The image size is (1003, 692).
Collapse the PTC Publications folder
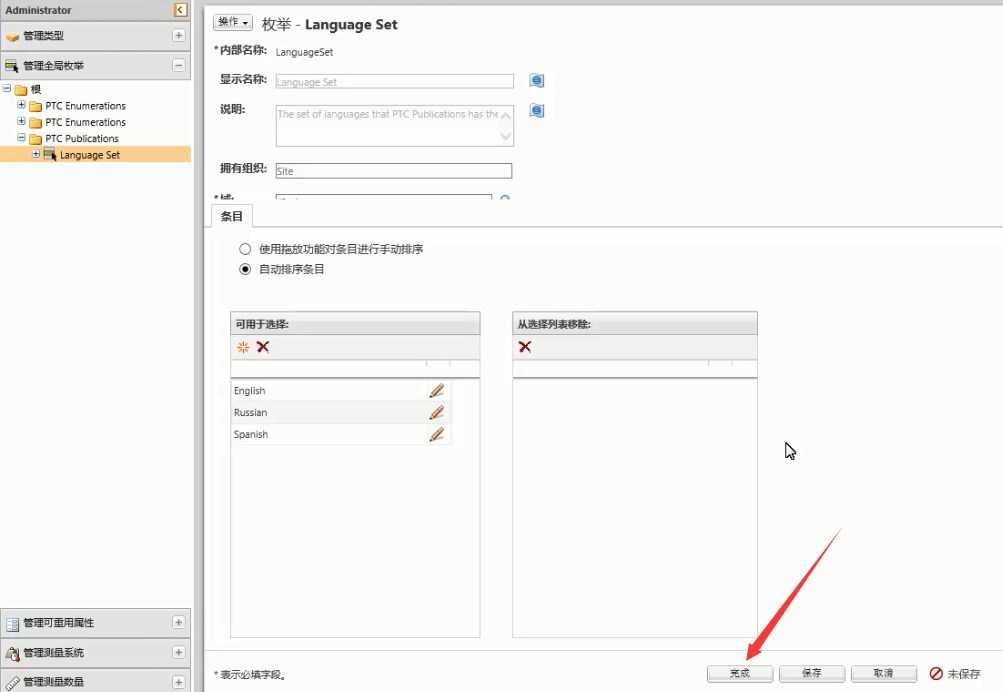coord(22,139)
